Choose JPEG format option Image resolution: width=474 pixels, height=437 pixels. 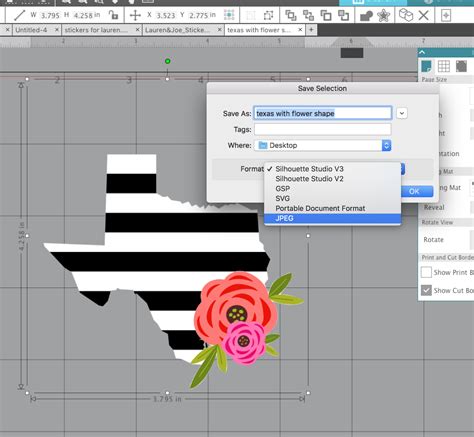pyautogui.click(x=332, y=218)
